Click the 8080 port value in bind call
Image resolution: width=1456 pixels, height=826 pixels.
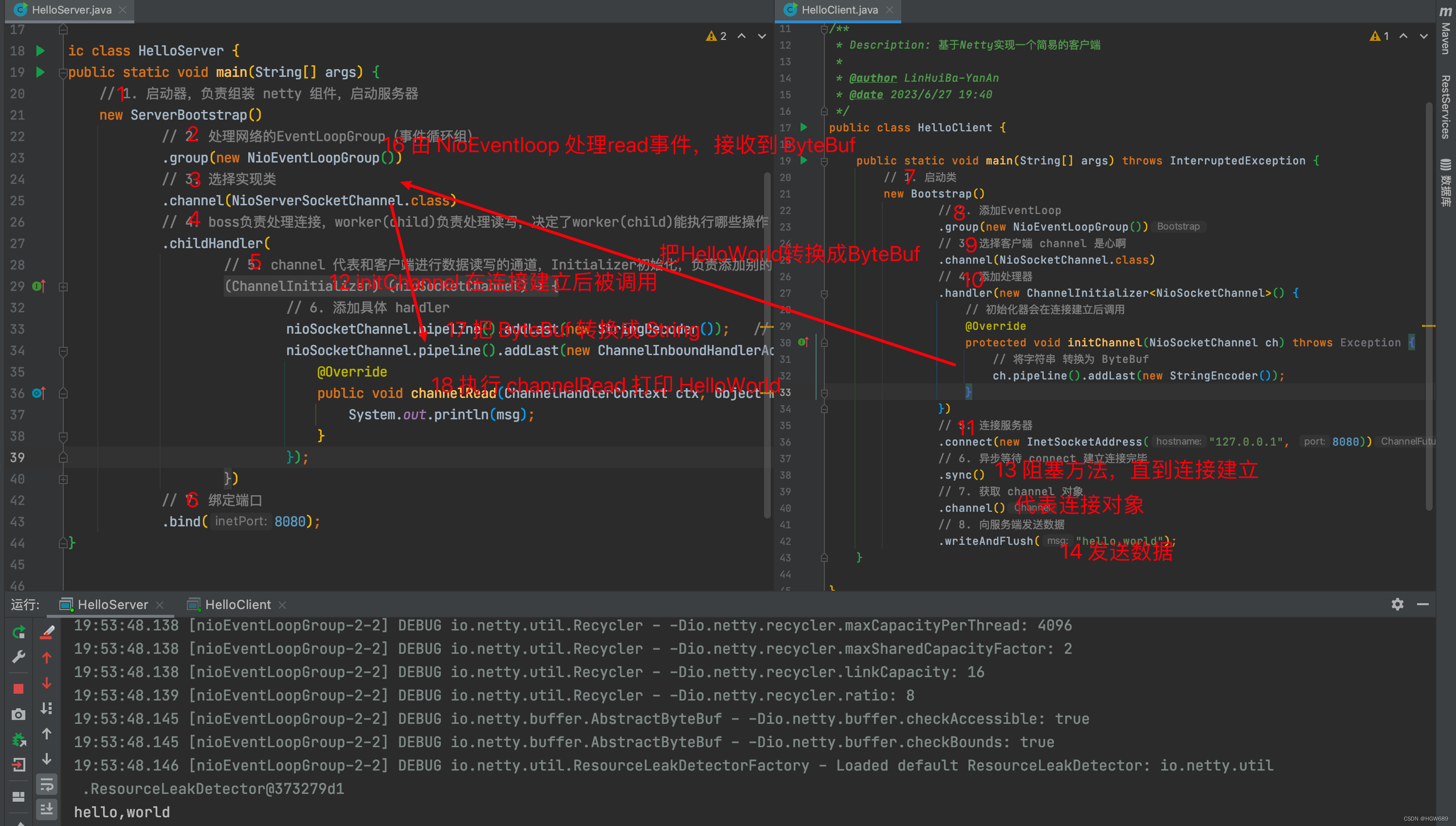pos(290,522)
